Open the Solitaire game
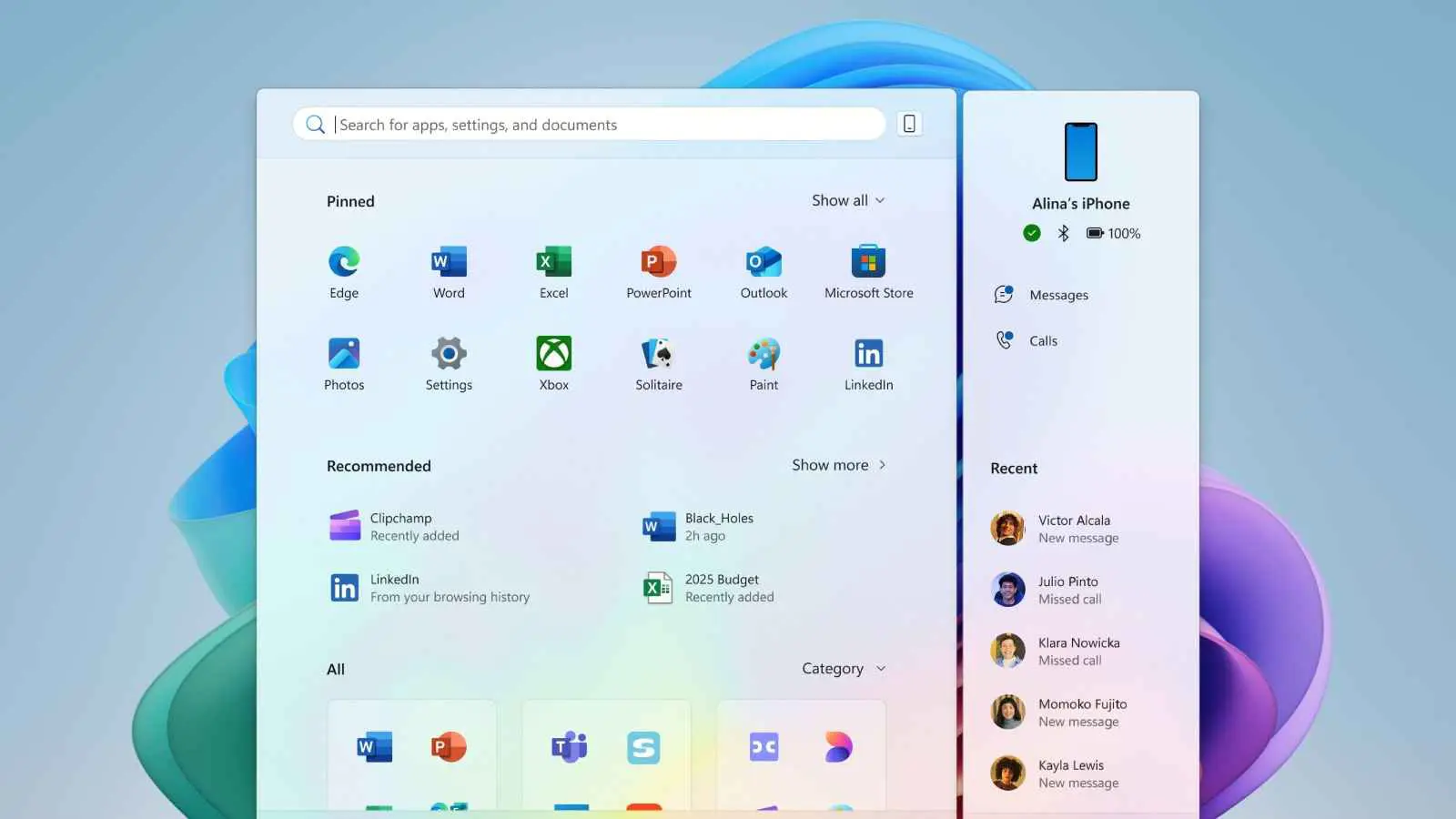The height and width of the screenshot is (819, 1456). (x=658, y=363)
